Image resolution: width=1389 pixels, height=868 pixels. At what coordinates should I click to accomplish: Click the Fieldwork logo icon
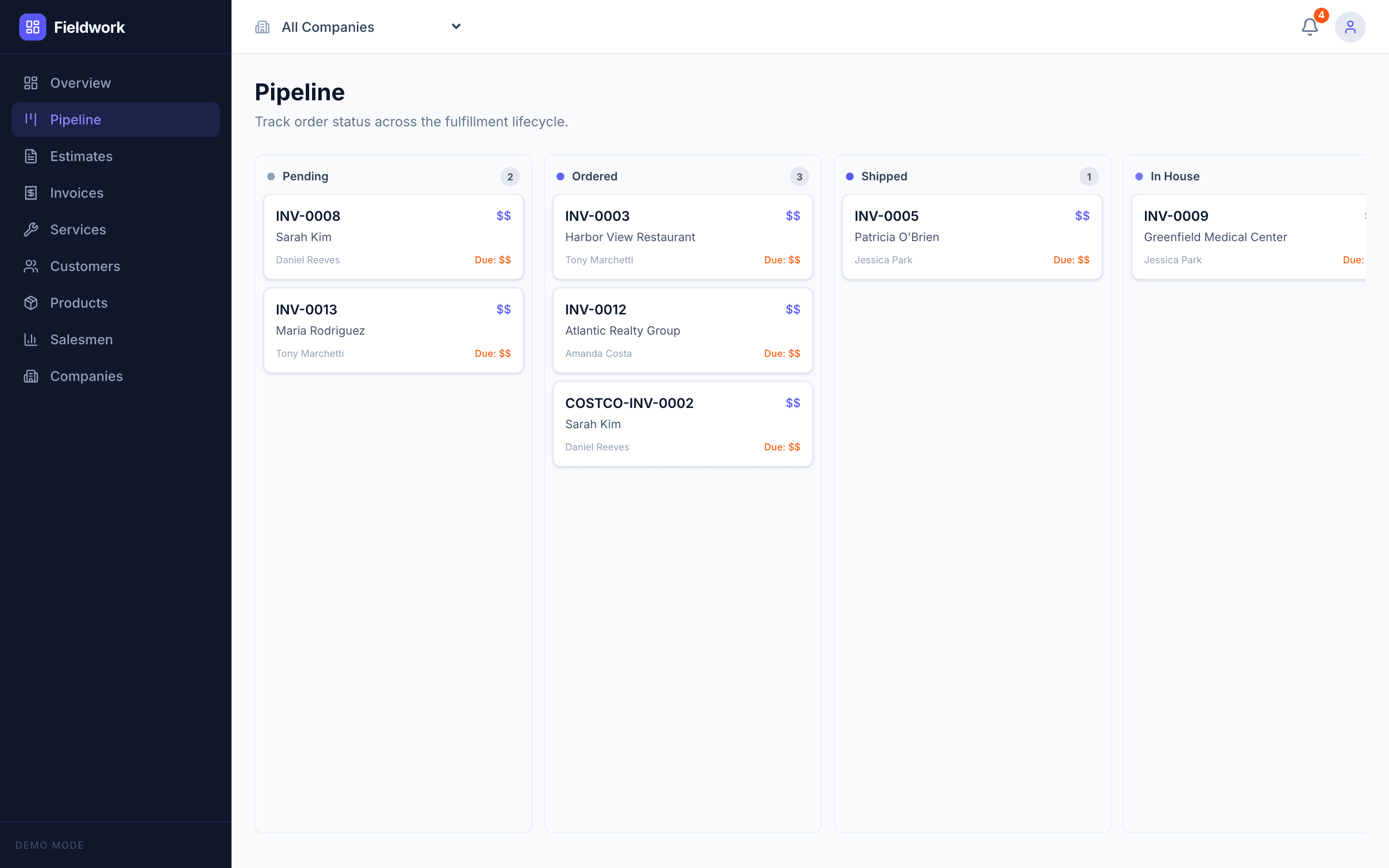[x=33, y=27]
